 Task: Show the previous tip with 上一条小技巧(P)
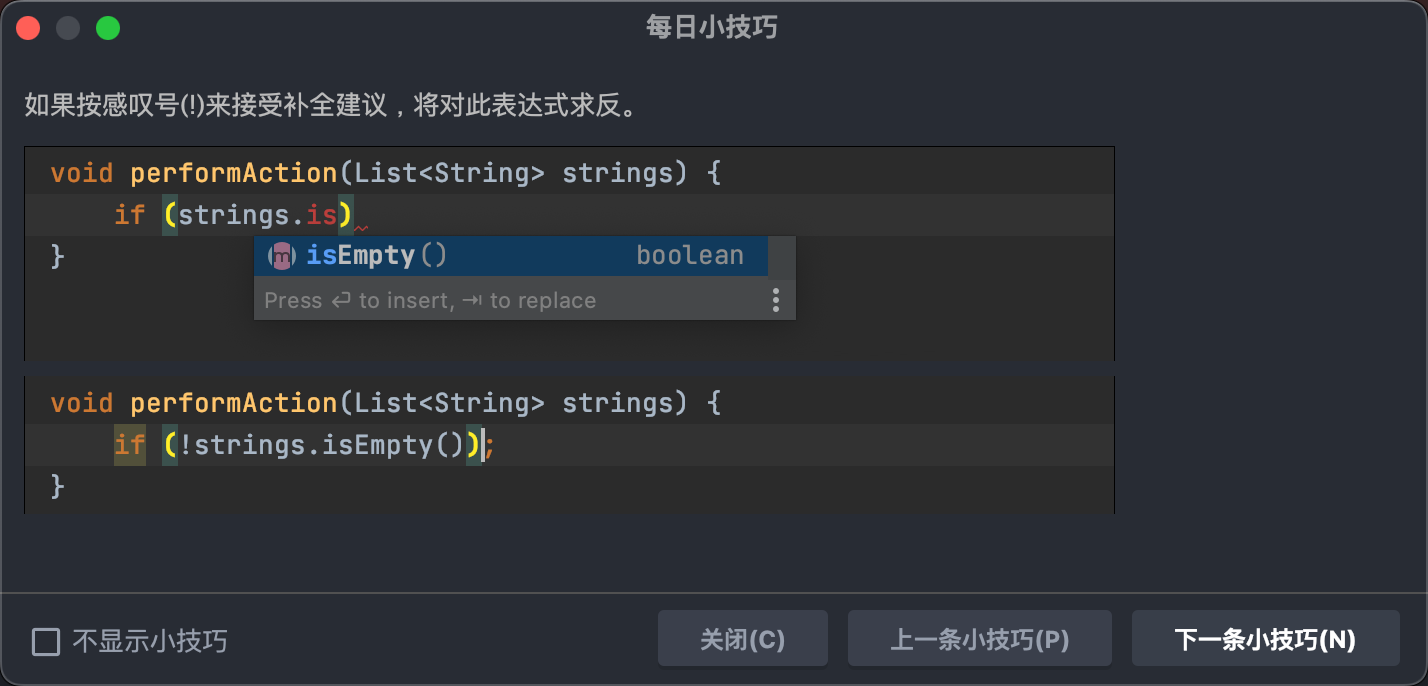(x=979, y=638)
